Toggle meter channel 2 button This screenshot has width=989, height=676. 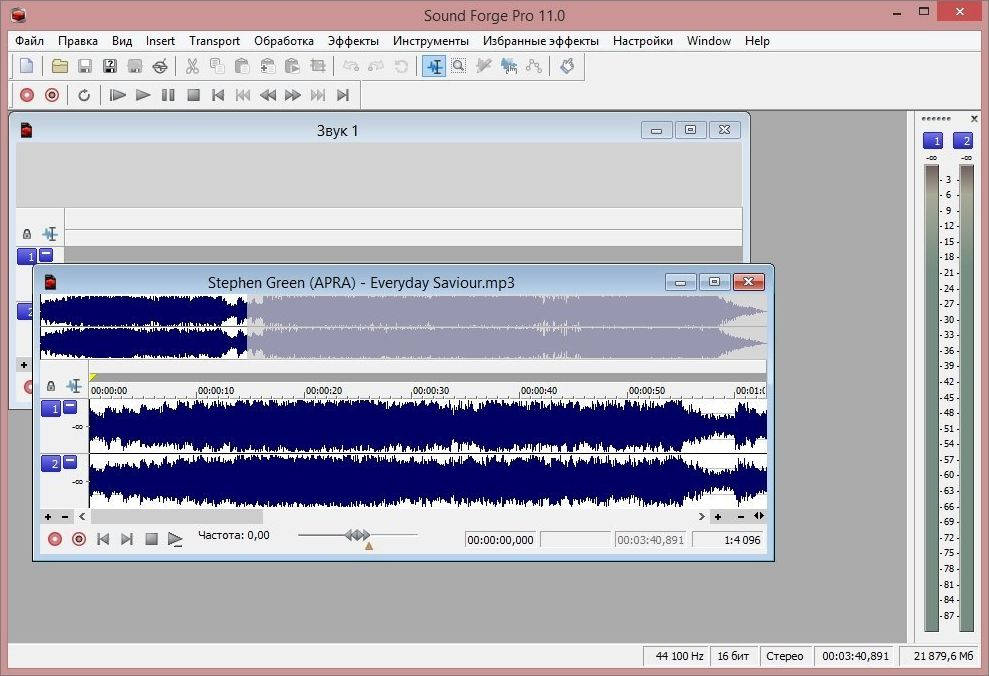tap(963, 141)
